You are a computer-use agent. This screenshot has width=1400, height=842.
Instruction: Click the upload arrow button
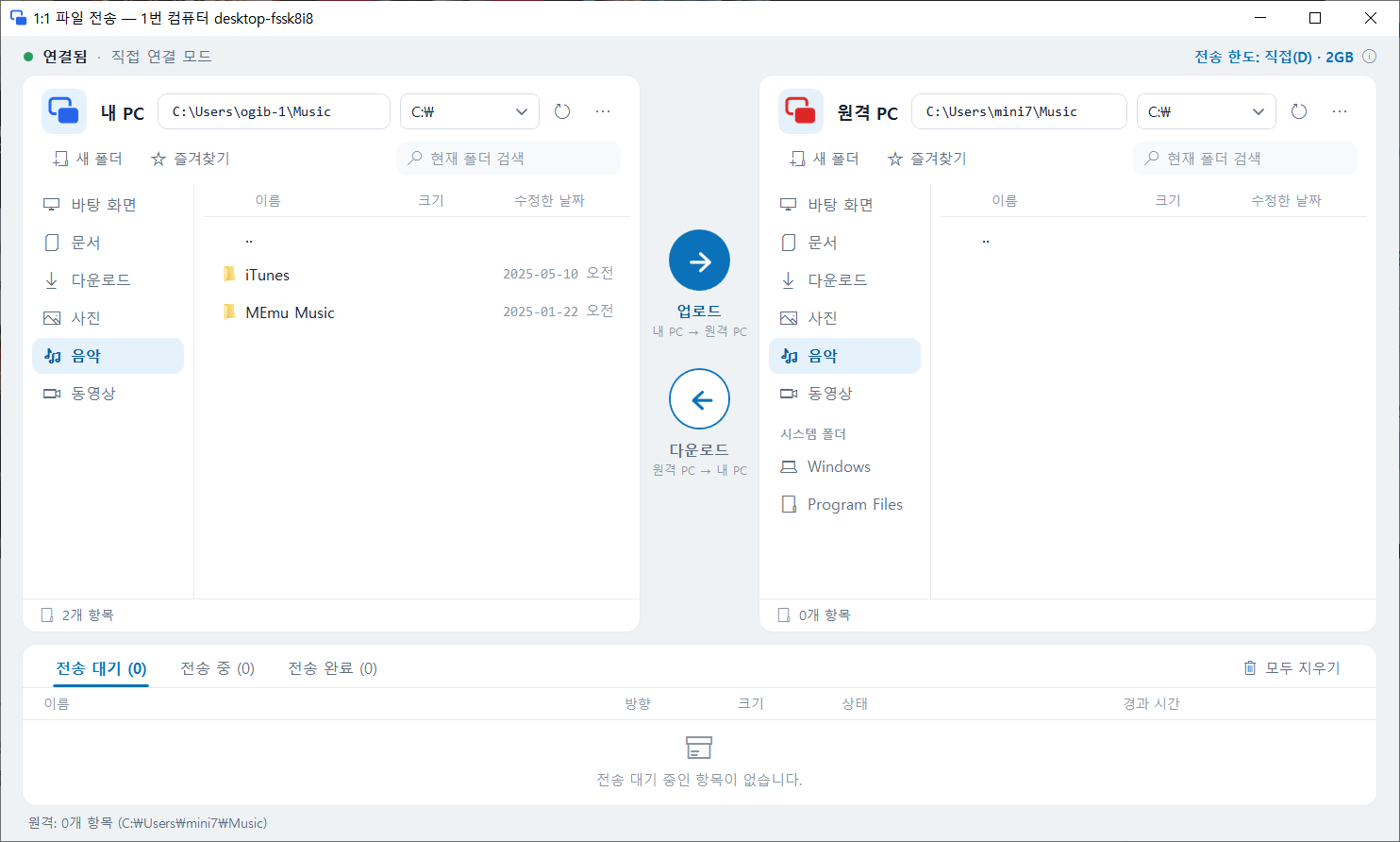point(699,261)
